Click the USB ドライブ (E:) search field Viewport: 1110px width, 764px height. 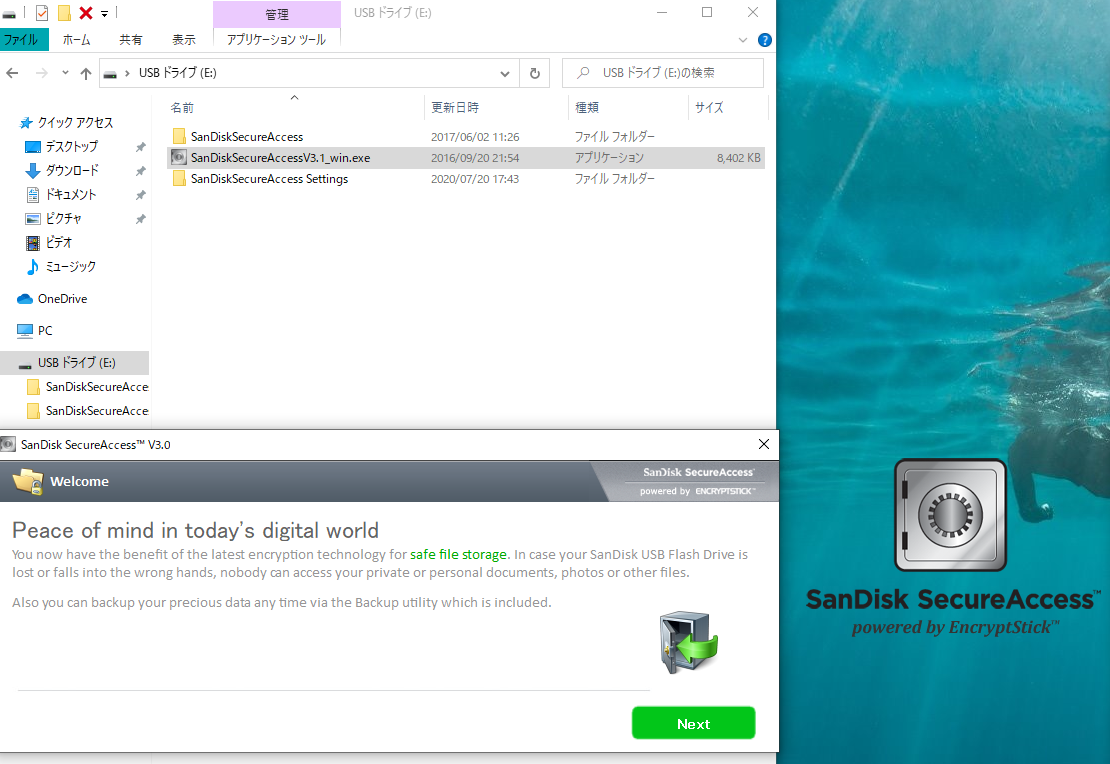click(x=663, y=73)
